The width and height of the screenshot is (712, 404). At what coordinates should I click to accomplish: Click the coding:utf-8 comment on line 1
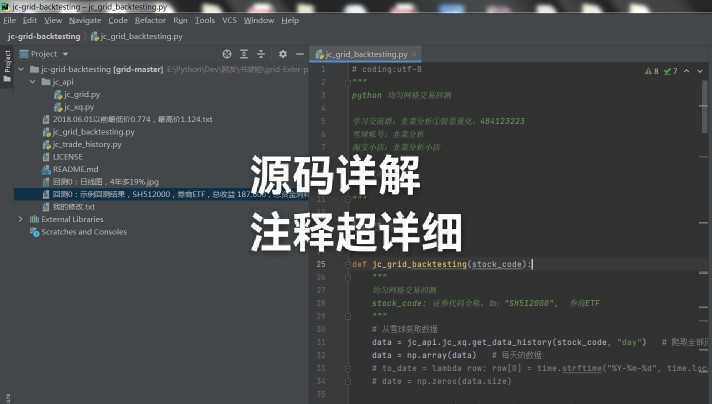pos(387,69)
